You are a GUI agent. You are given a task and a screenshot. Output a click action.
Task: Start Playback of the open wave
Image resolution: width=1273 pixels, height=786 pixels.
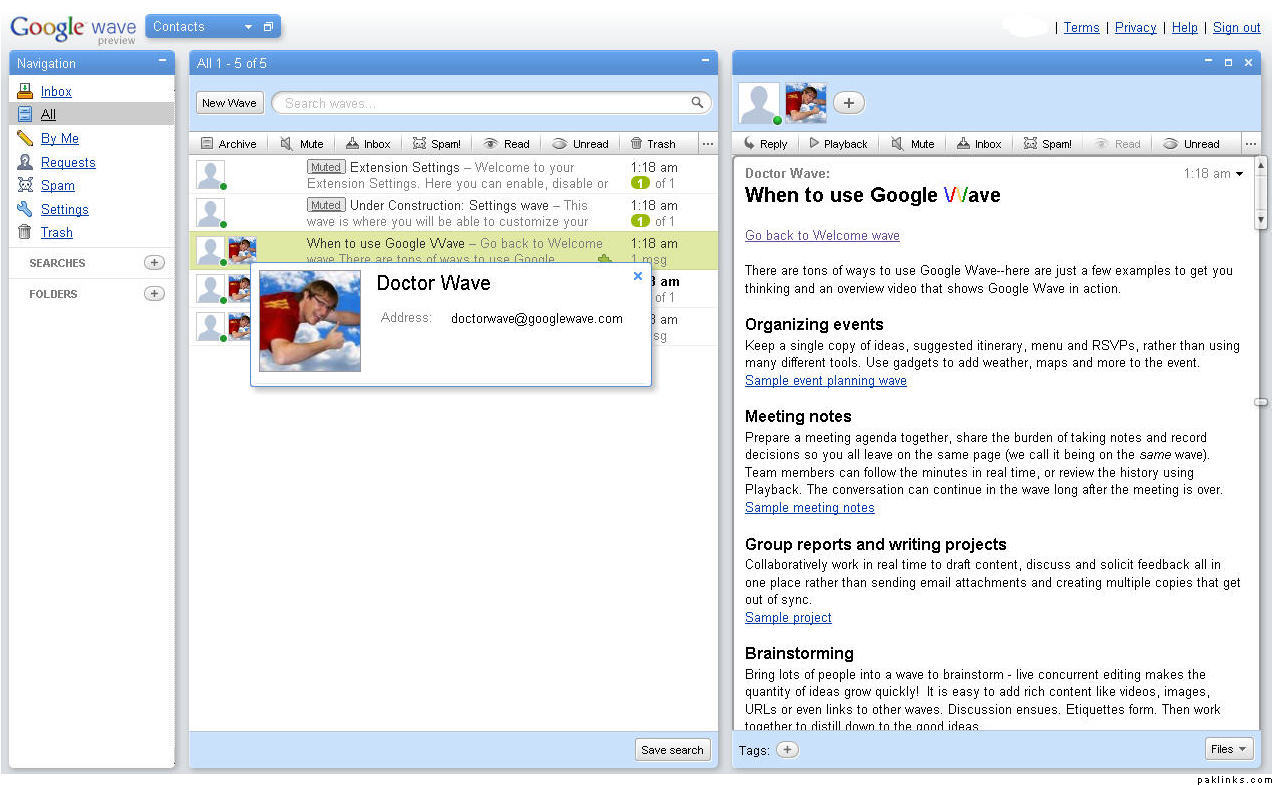[x=837, y=144]
